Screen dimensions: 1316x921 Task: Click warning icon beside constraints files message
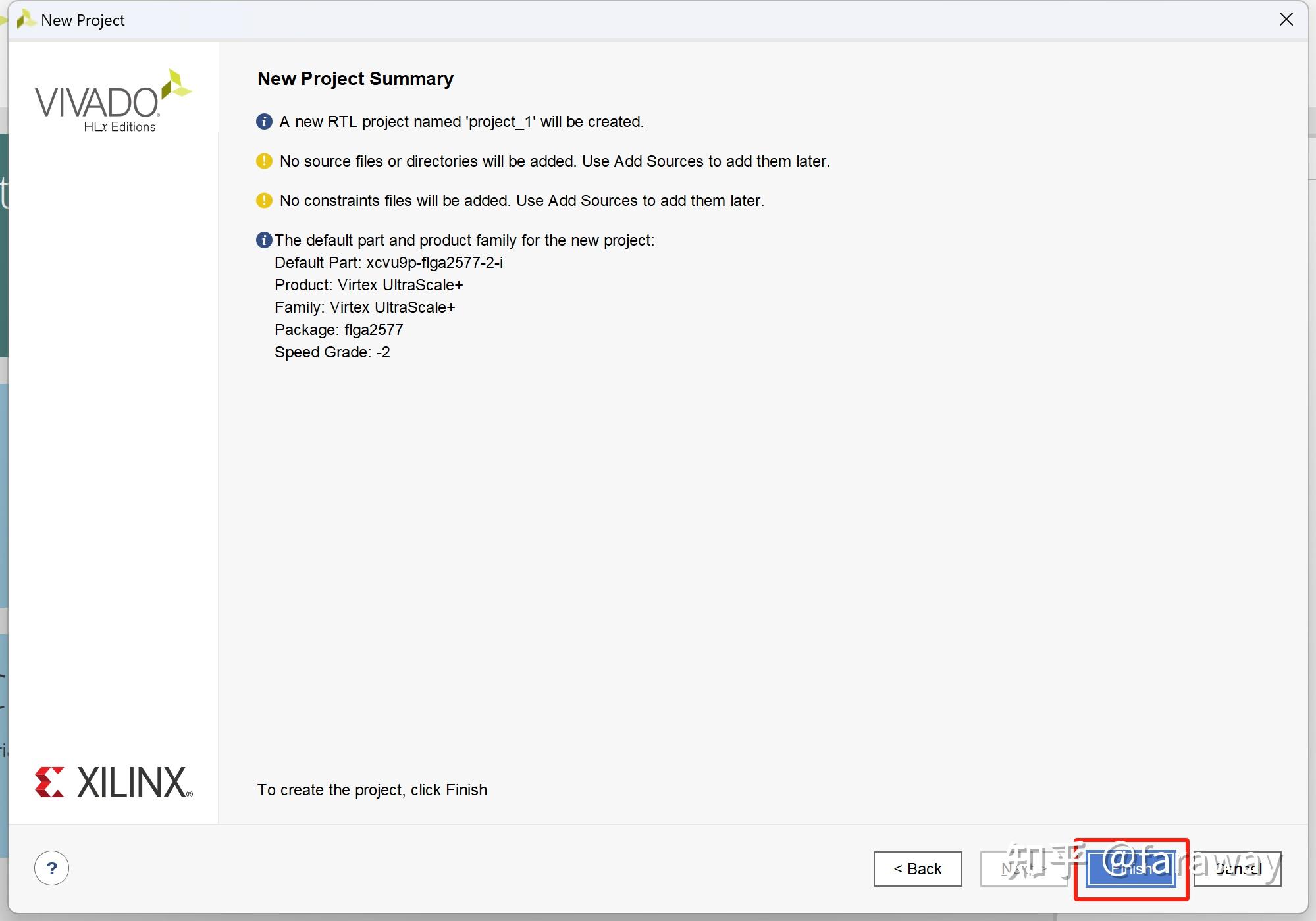(264, 201)
